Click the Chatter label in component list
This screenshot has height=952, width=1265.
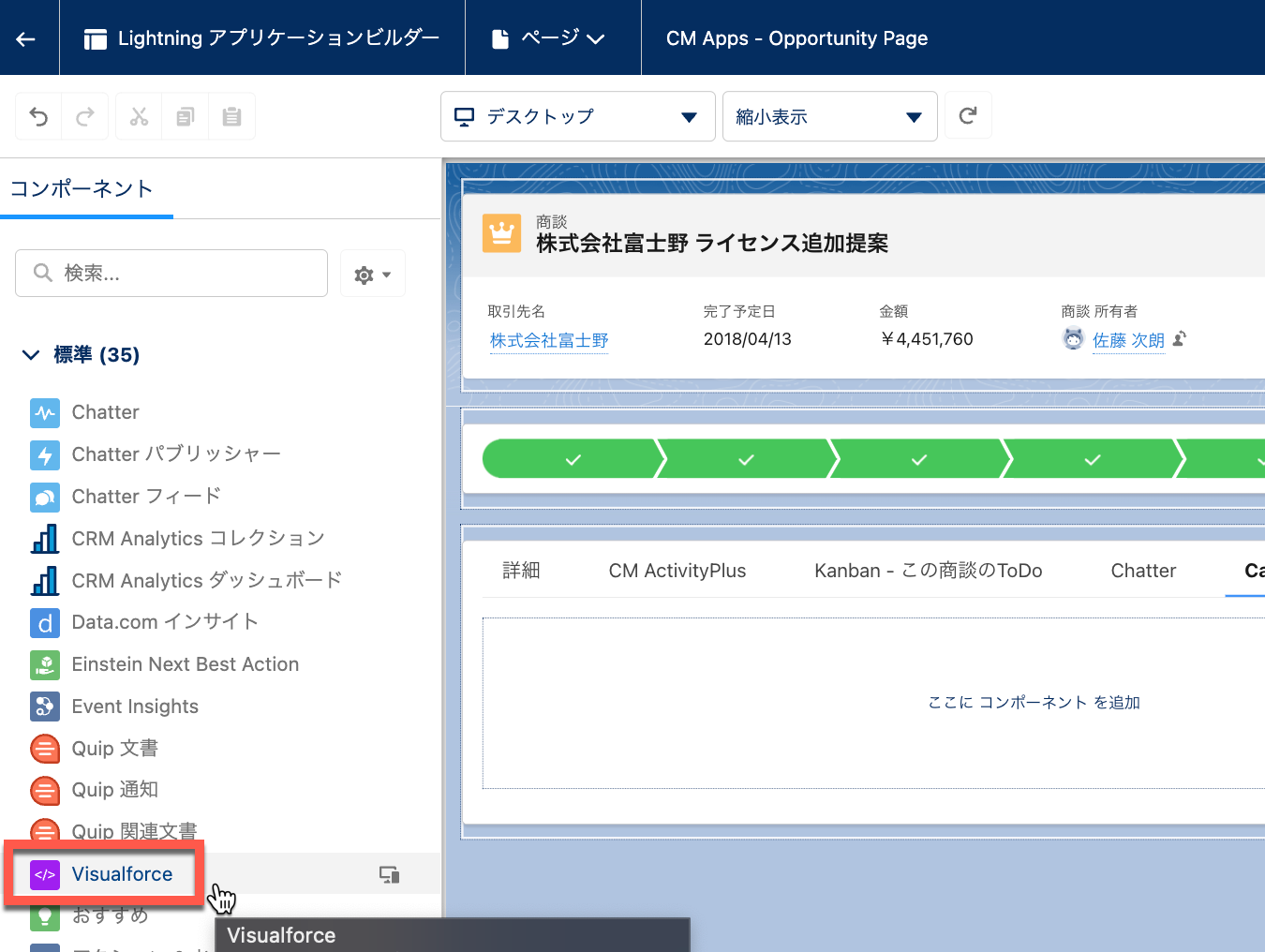click(x=106, y=412)
